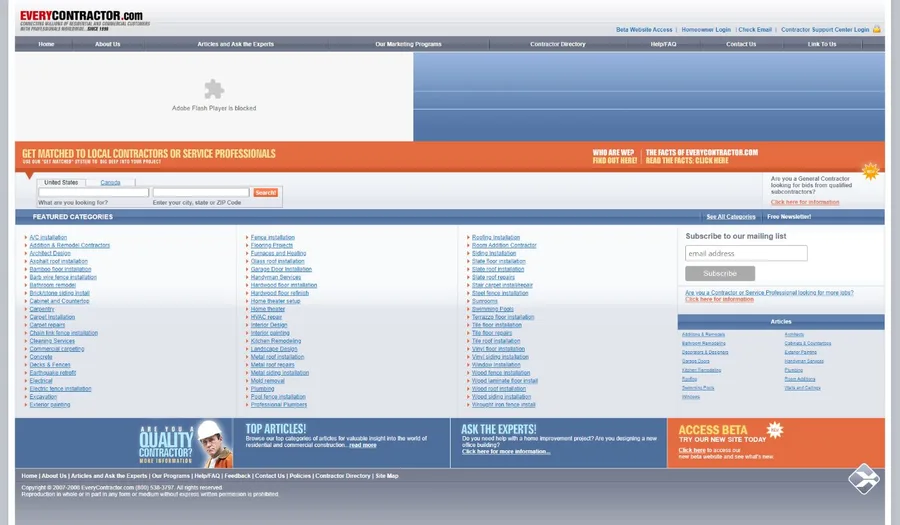Open Exterior painting category

coord(50,405)
